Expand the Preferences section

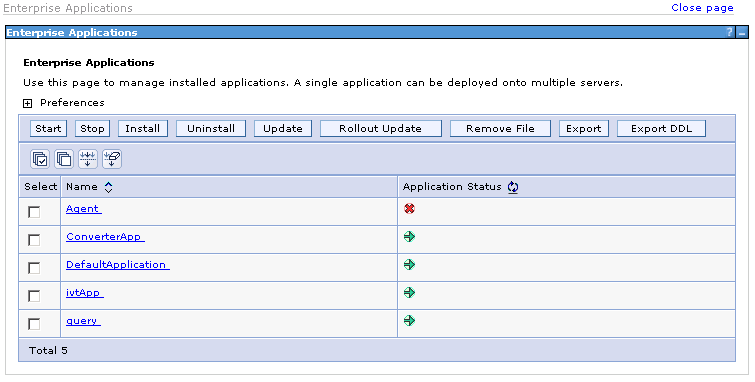click(27, 103)
